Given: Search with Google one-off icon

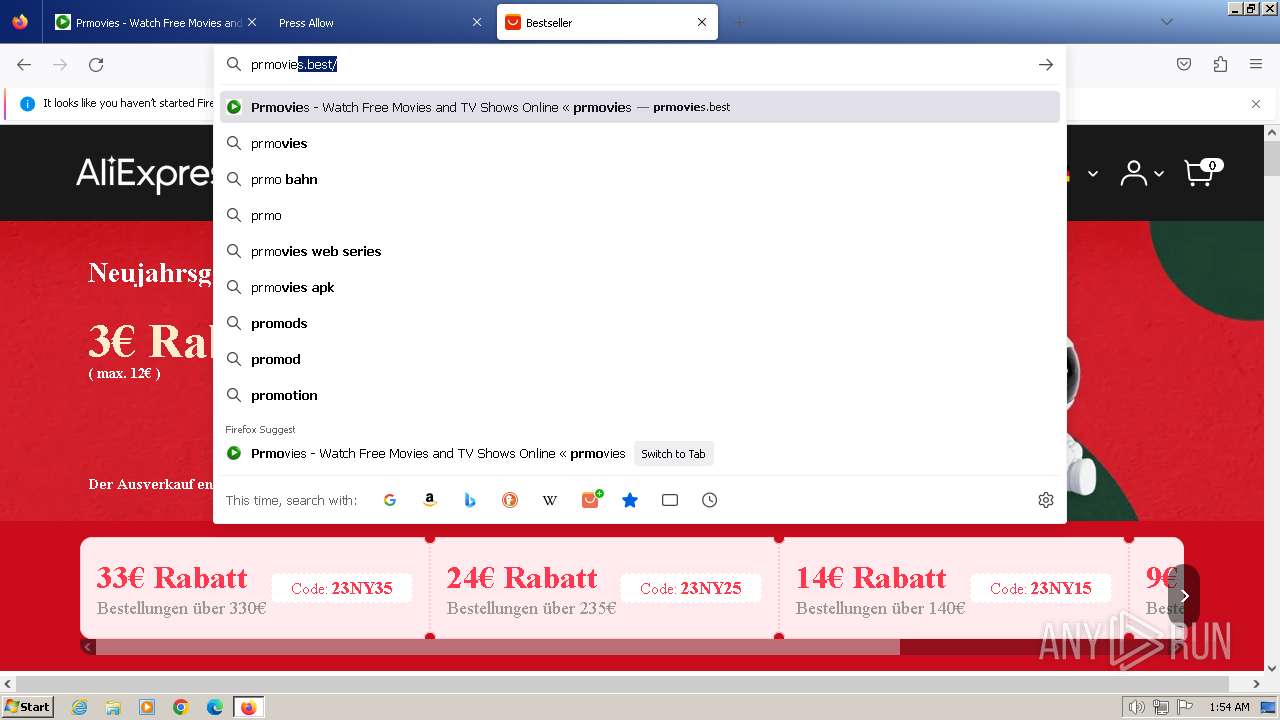Looking at the screenshot, I should click(390, 500).
